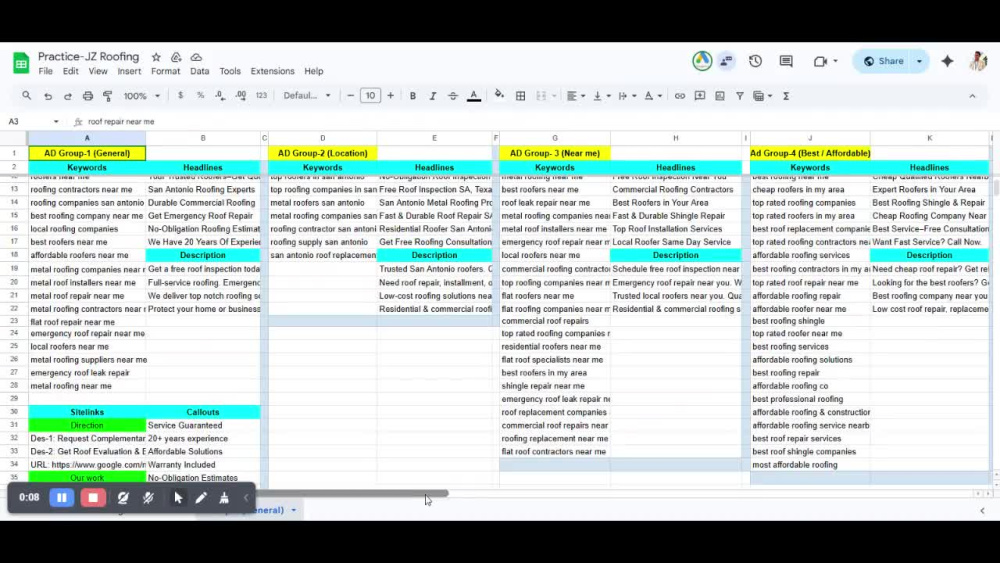Toggle bold formatting

pyautogui.click(x=413, y=96)
